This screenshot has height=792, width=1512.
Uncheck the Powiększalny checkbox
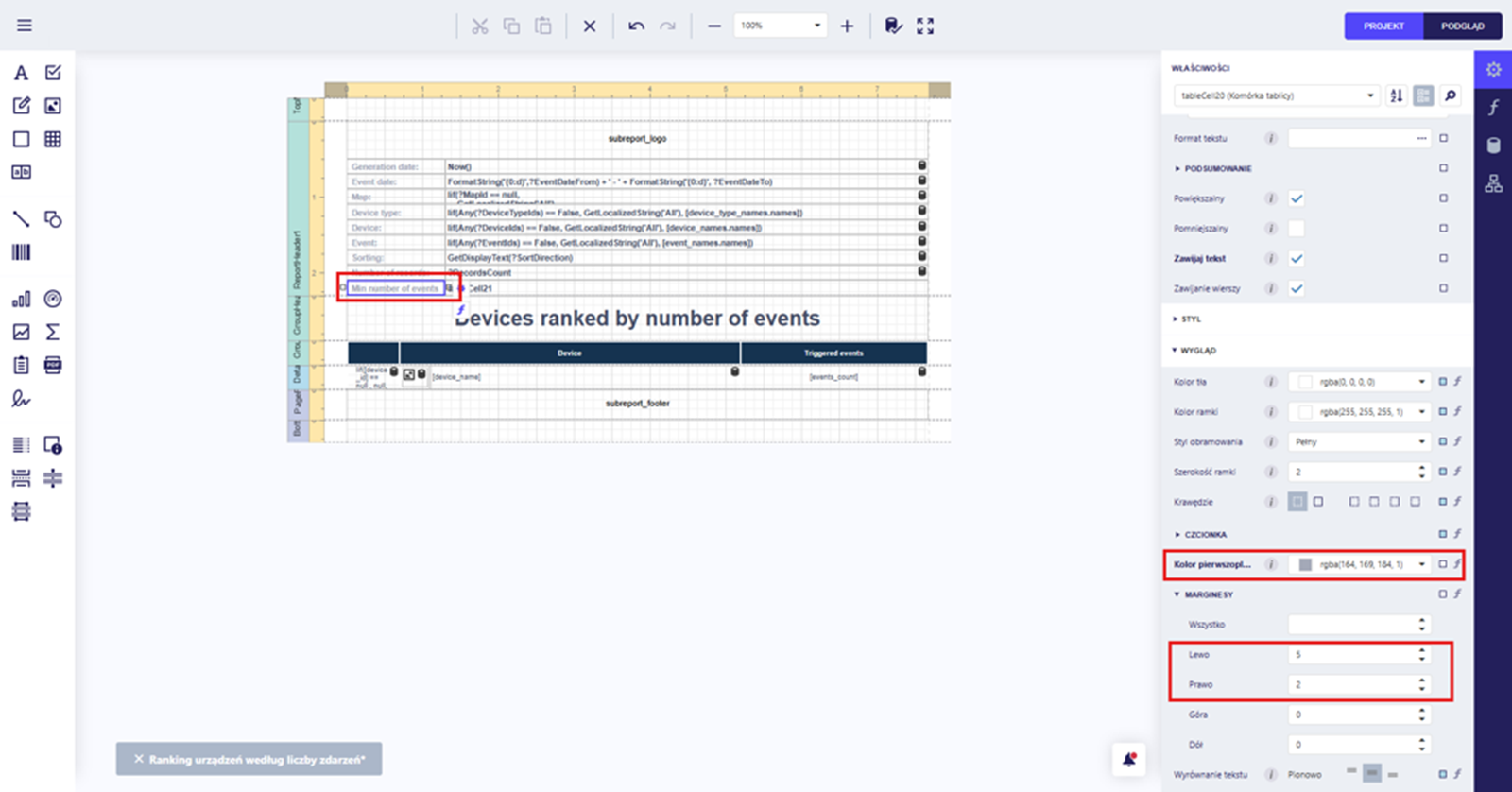[1297, 198]
